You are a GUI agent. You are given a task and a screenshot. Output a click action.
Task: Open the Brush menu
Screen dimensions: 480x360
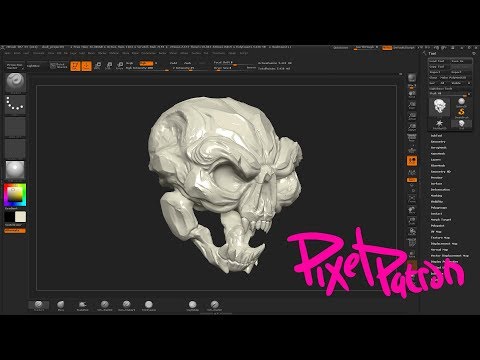(17, 53)
